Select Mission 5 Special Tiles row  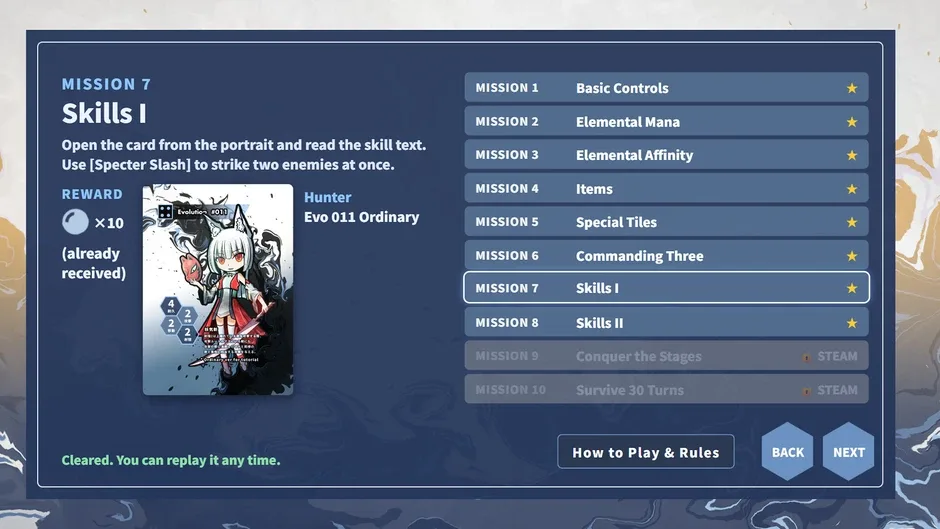point(666,222)
